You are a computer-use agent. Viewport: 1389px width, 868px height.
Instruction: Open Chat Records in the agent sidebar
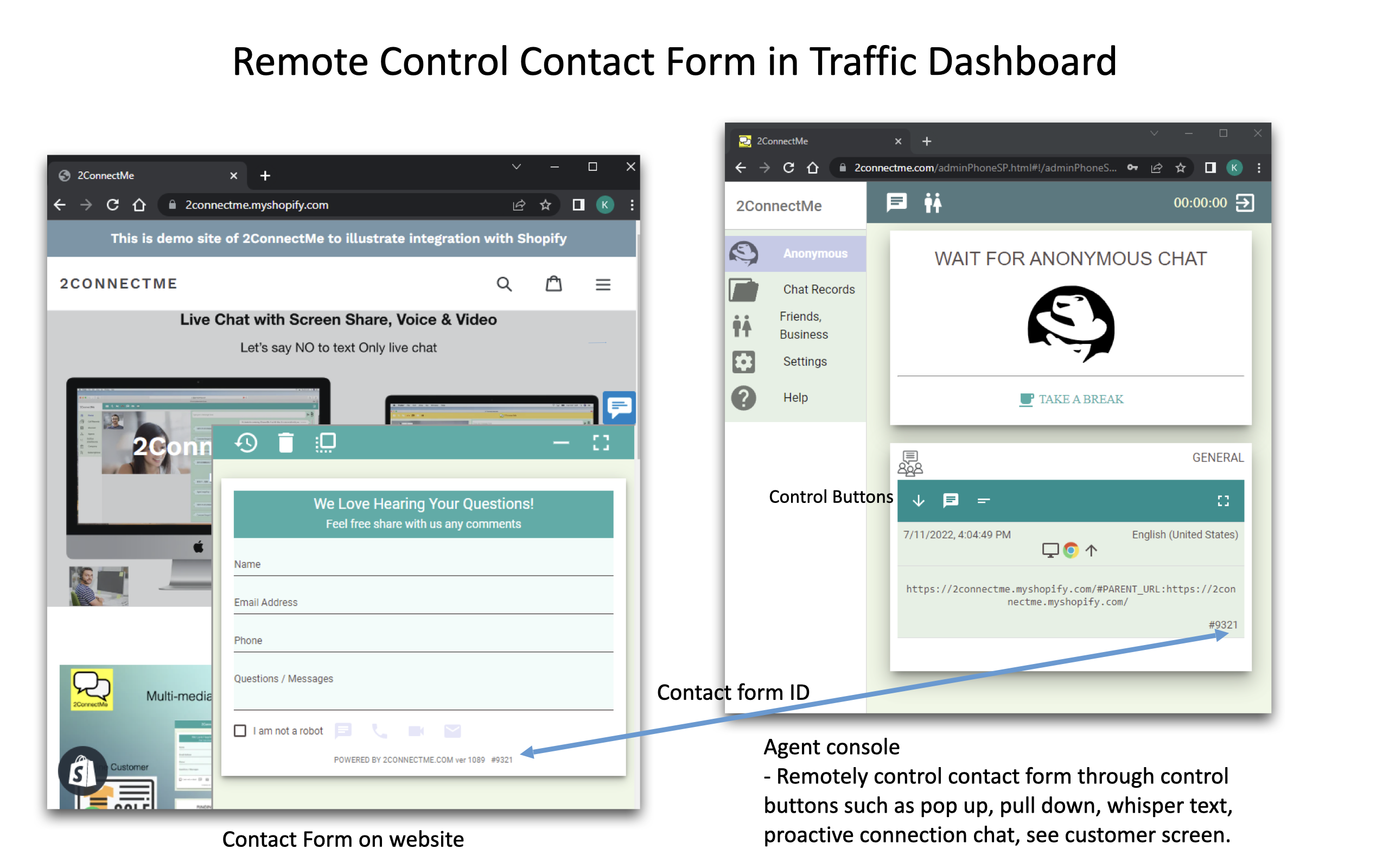795,289
